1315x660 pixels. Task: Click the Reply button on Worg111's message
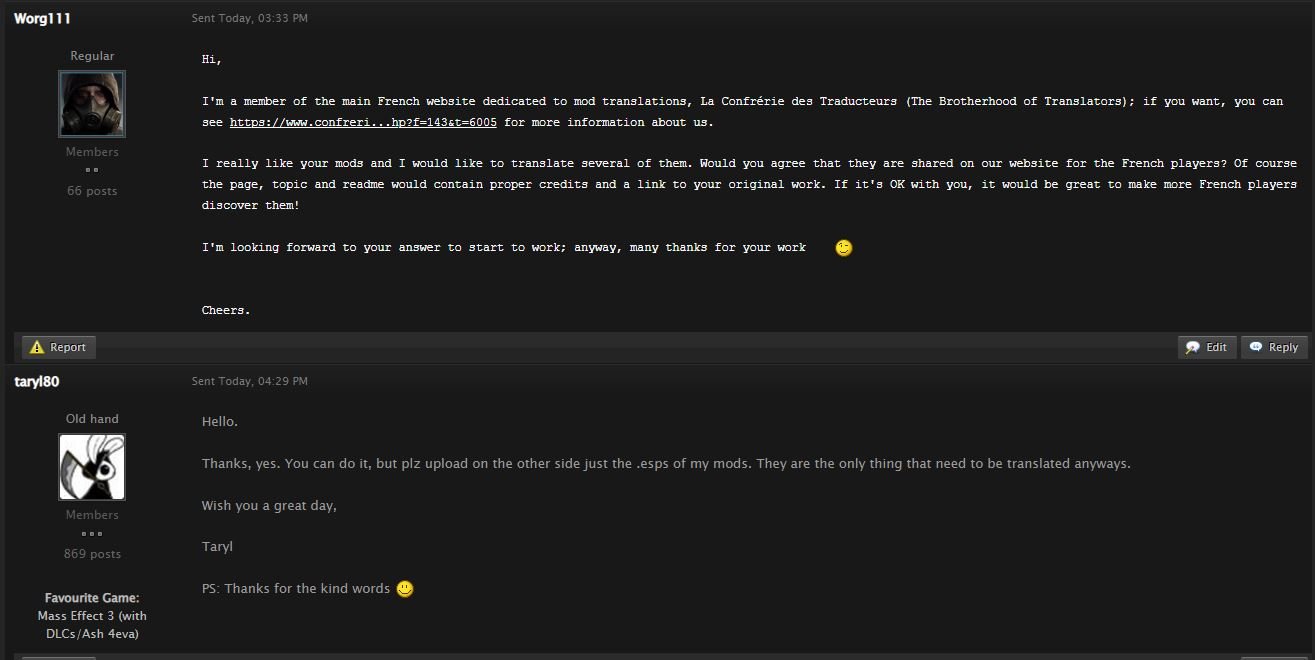pos(1274,347)
